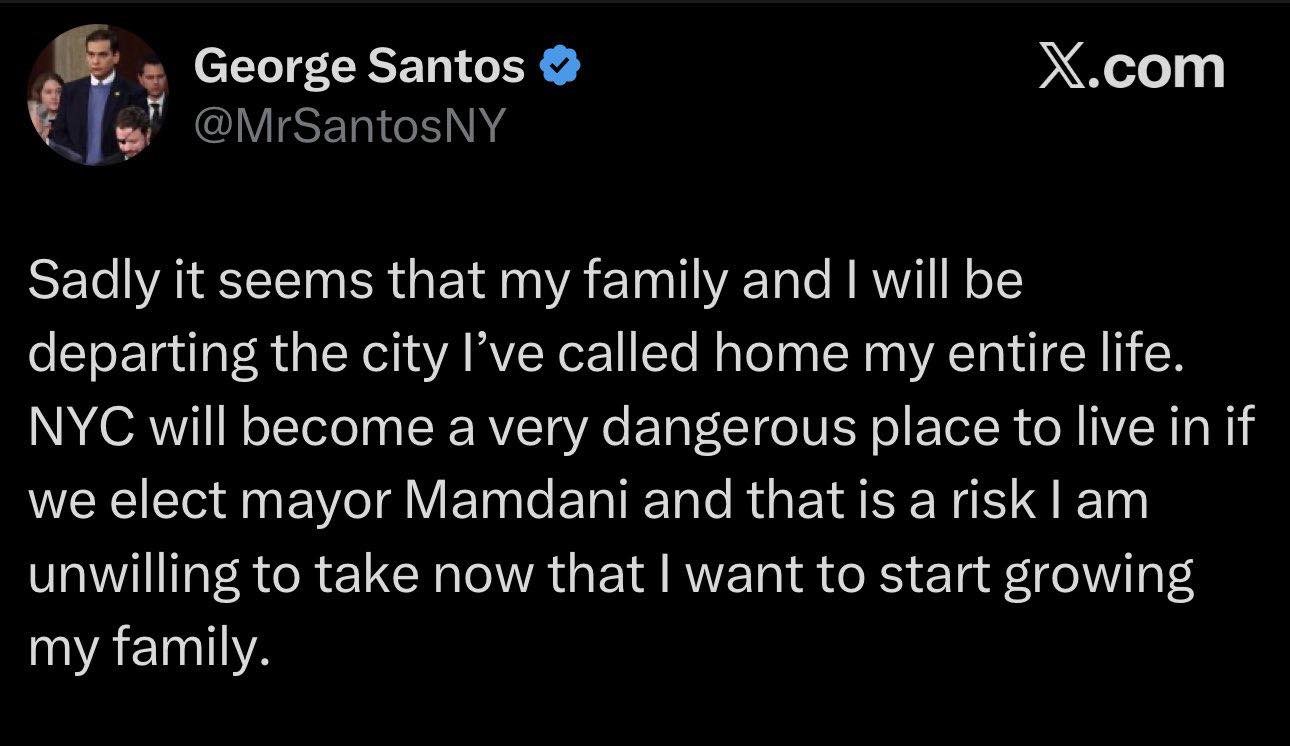1290x746 pixels.
Task: Open the @MrSantosNY handle
Action: 350,126
